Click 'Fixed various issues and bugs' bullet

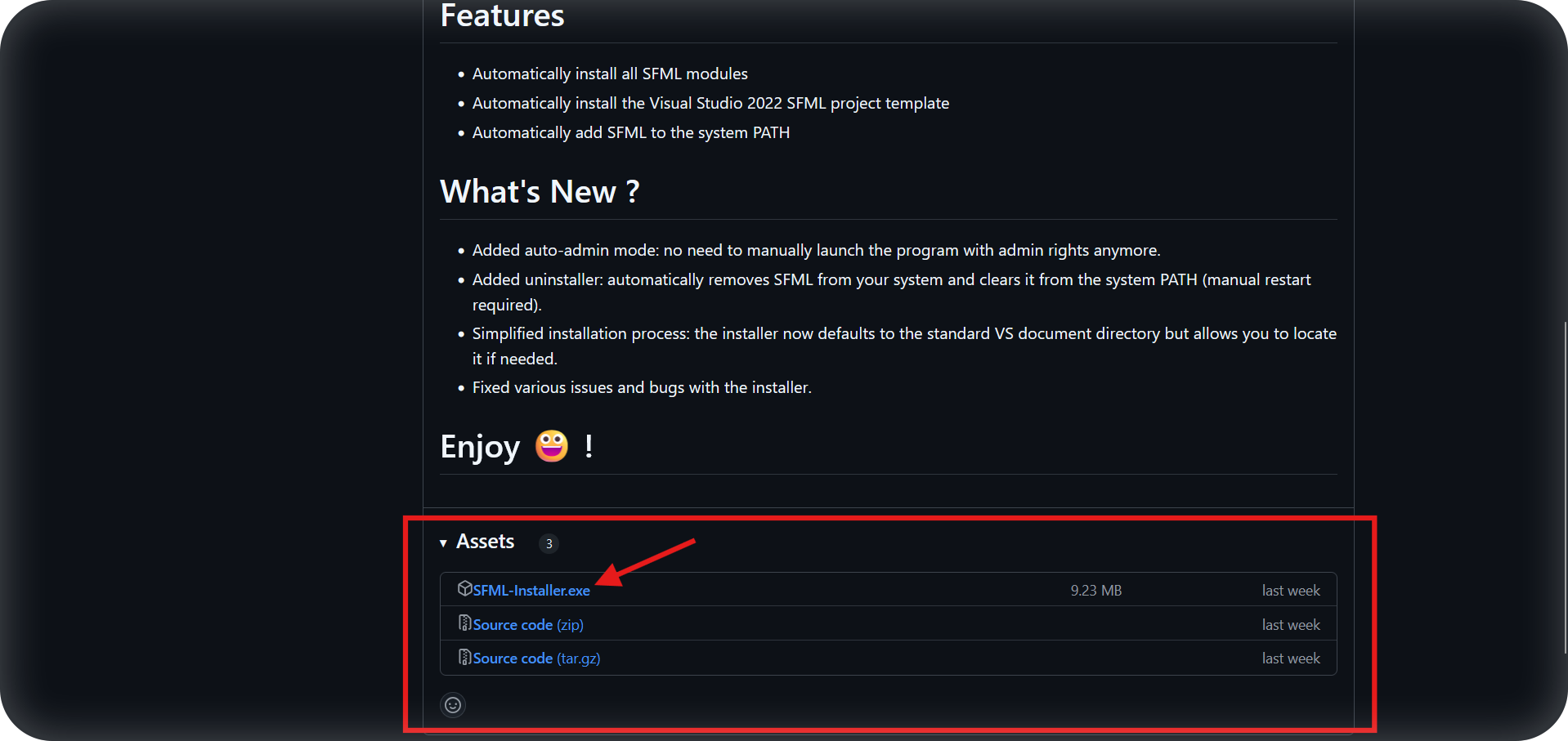(x=642, y=387)
